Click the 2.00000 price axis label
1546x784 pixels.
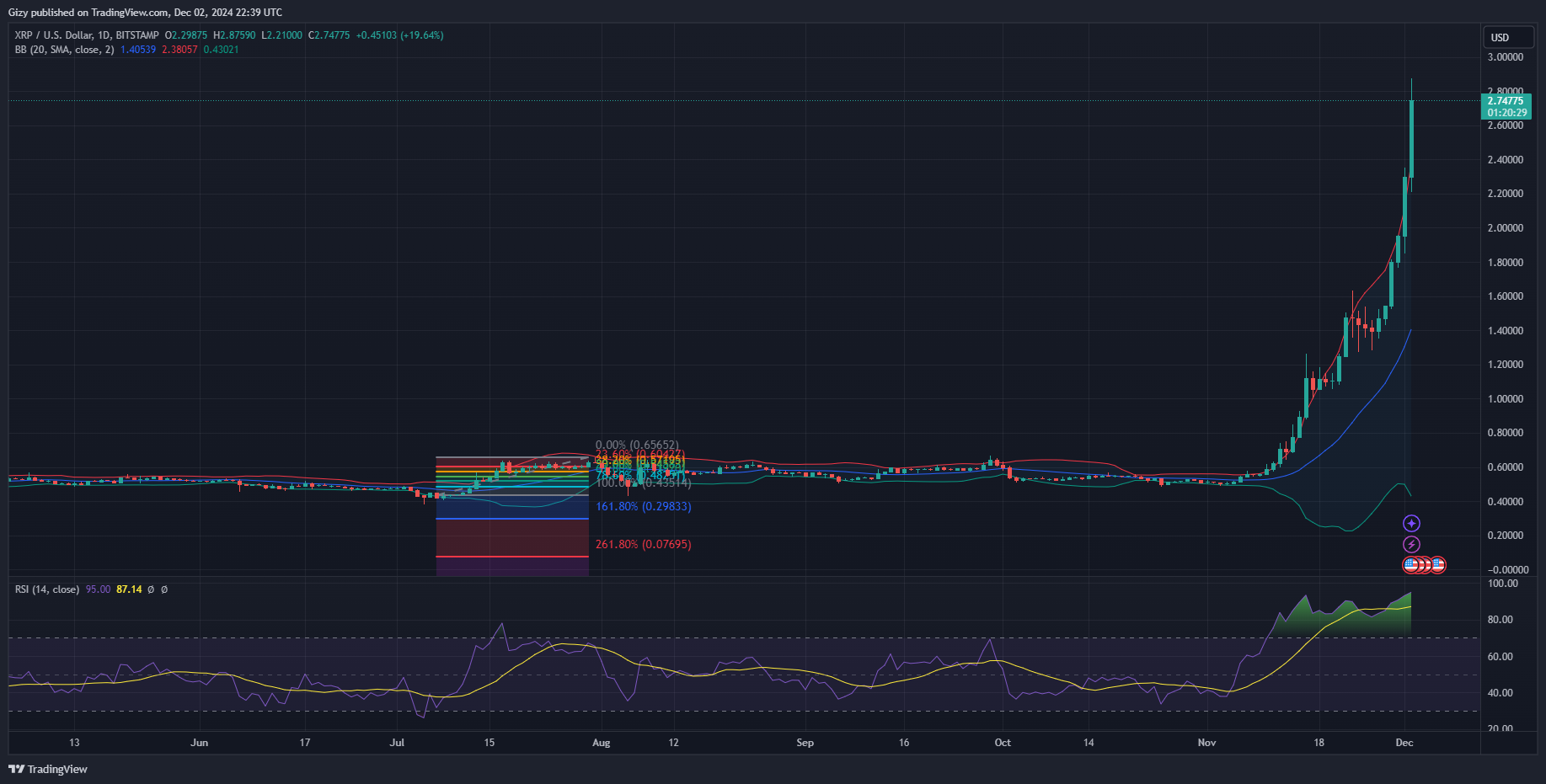(1506, 228)
